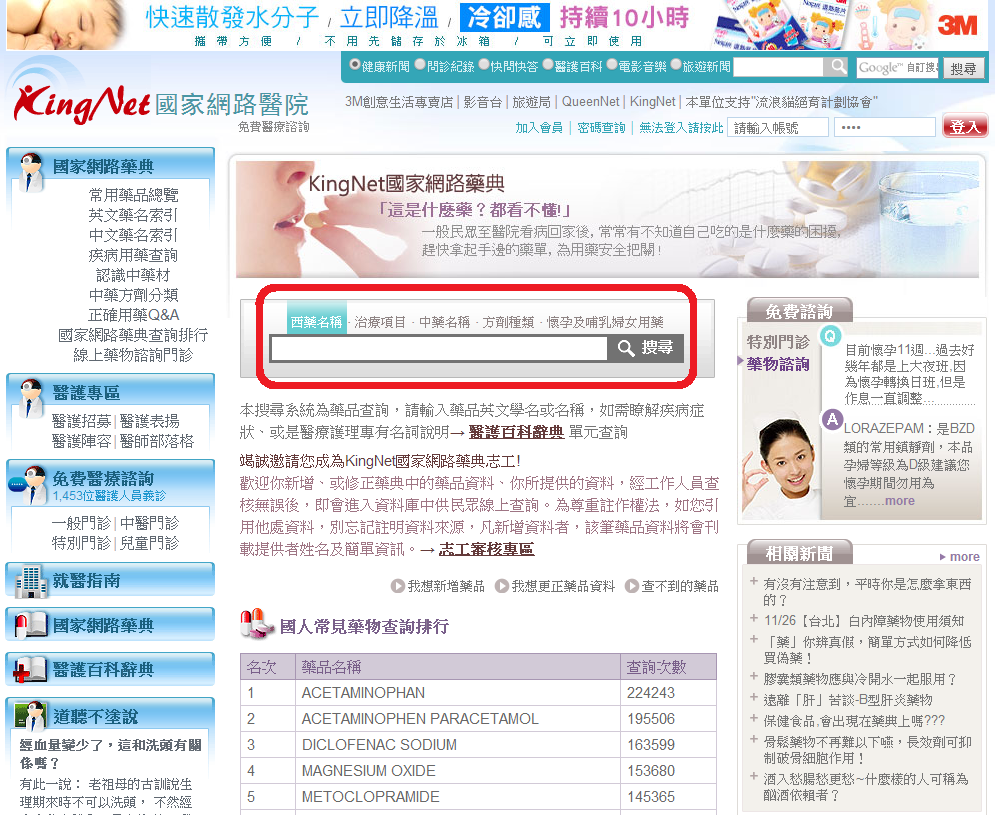995x815 pixels.
Task: Expand the 「藥」你辨真假 news plus
Action: (x=754, y=639)
